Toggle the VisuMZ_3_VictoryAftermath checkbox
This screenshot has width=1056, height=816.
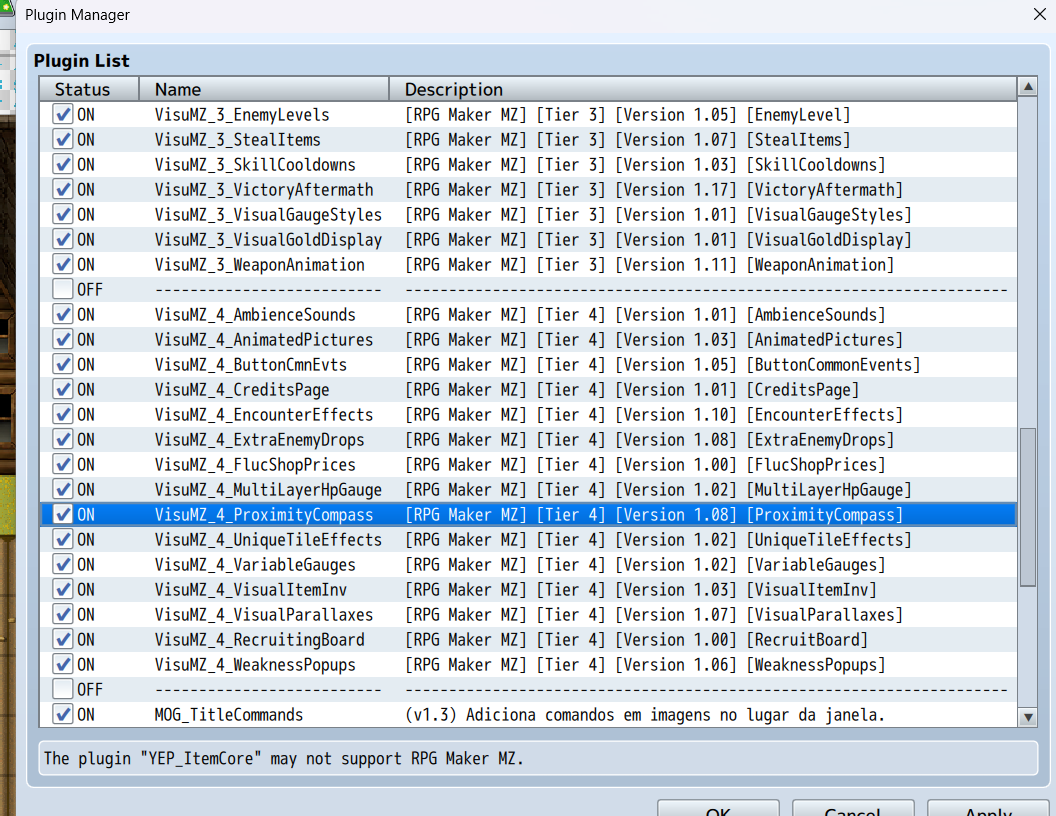click(x=63, y=189)
